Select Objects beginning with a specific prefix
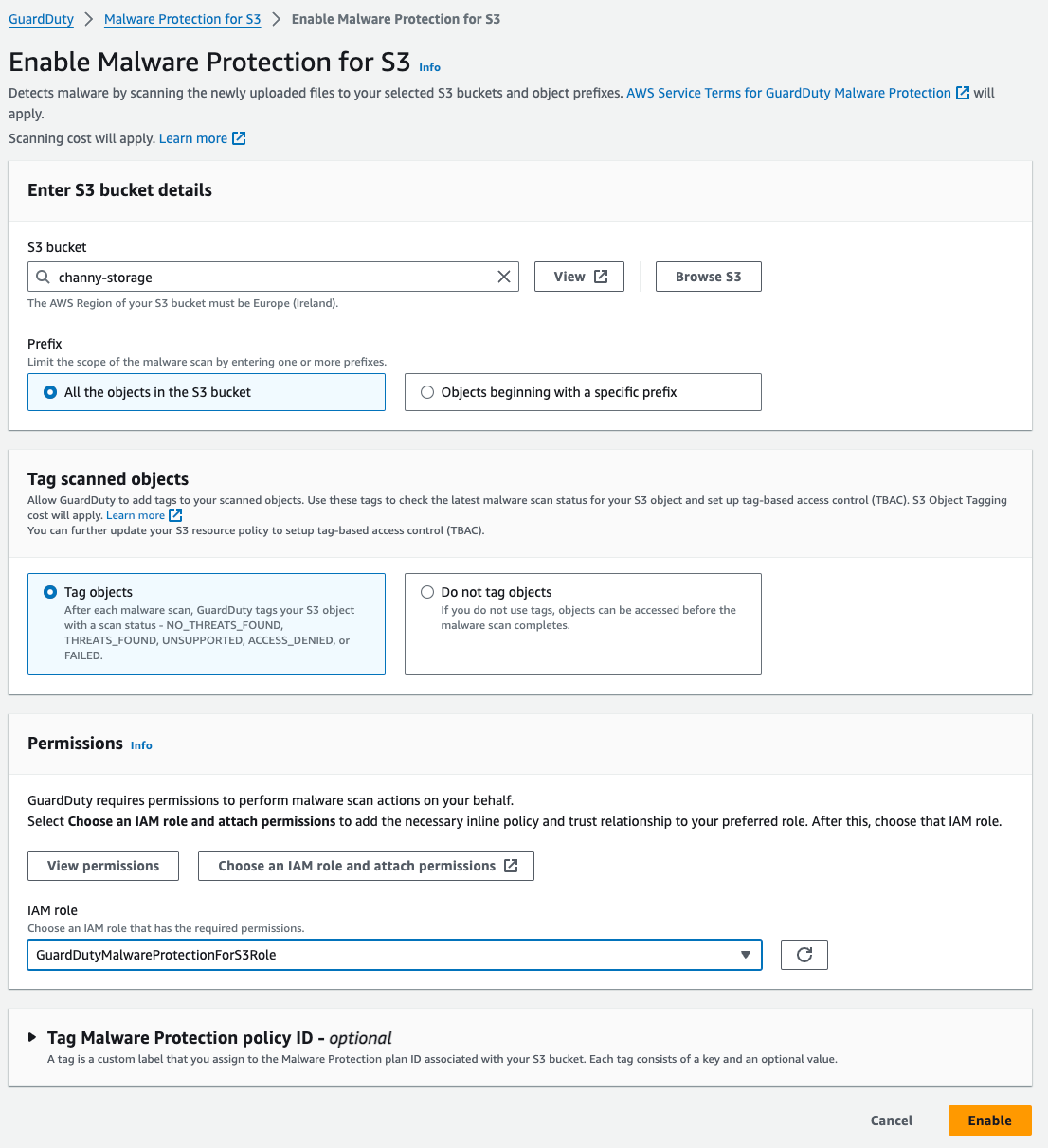This screenshot has width=1048, height=1148. point(427,392)
